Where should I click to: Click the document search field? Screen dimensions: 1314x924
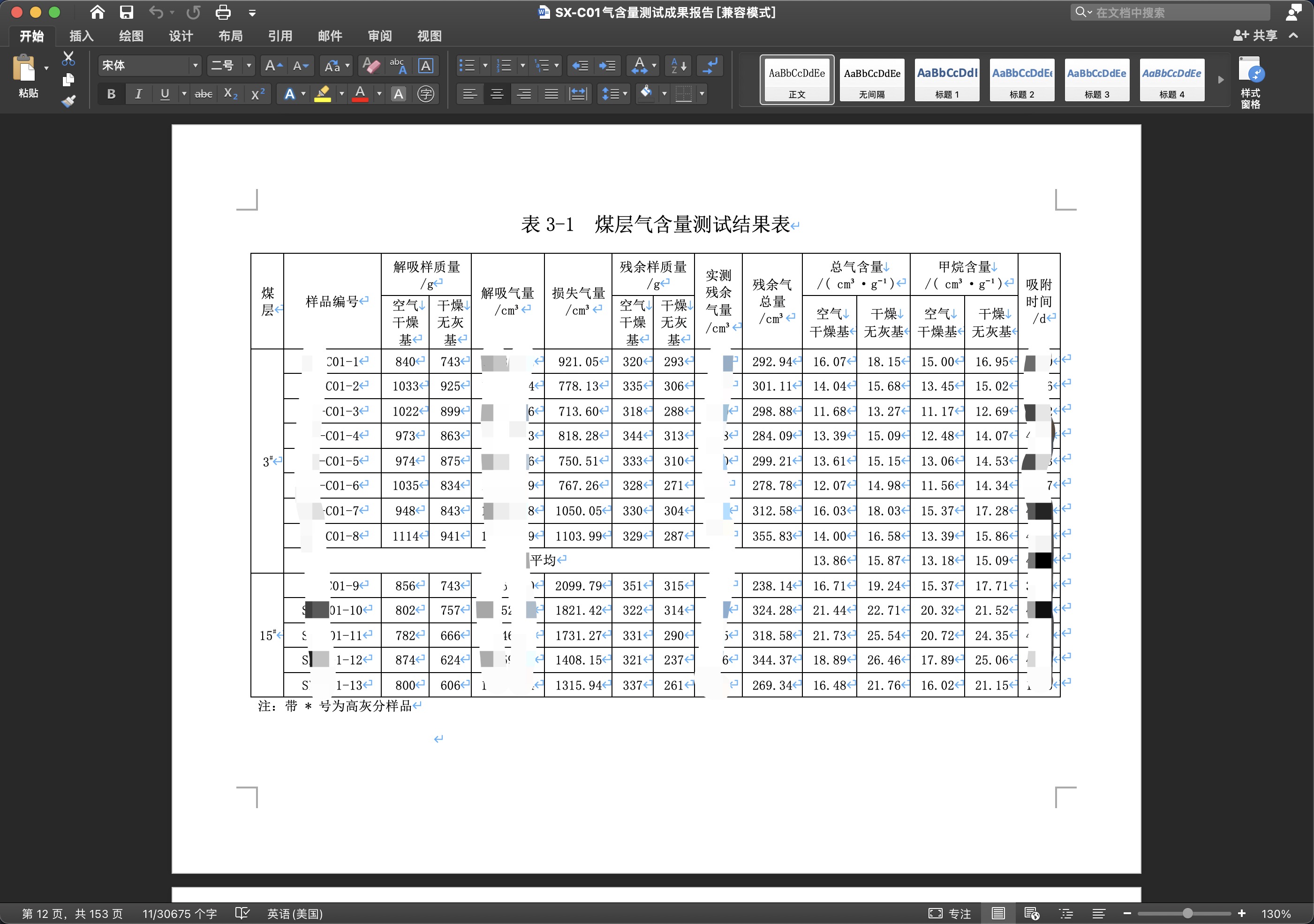1170,12
